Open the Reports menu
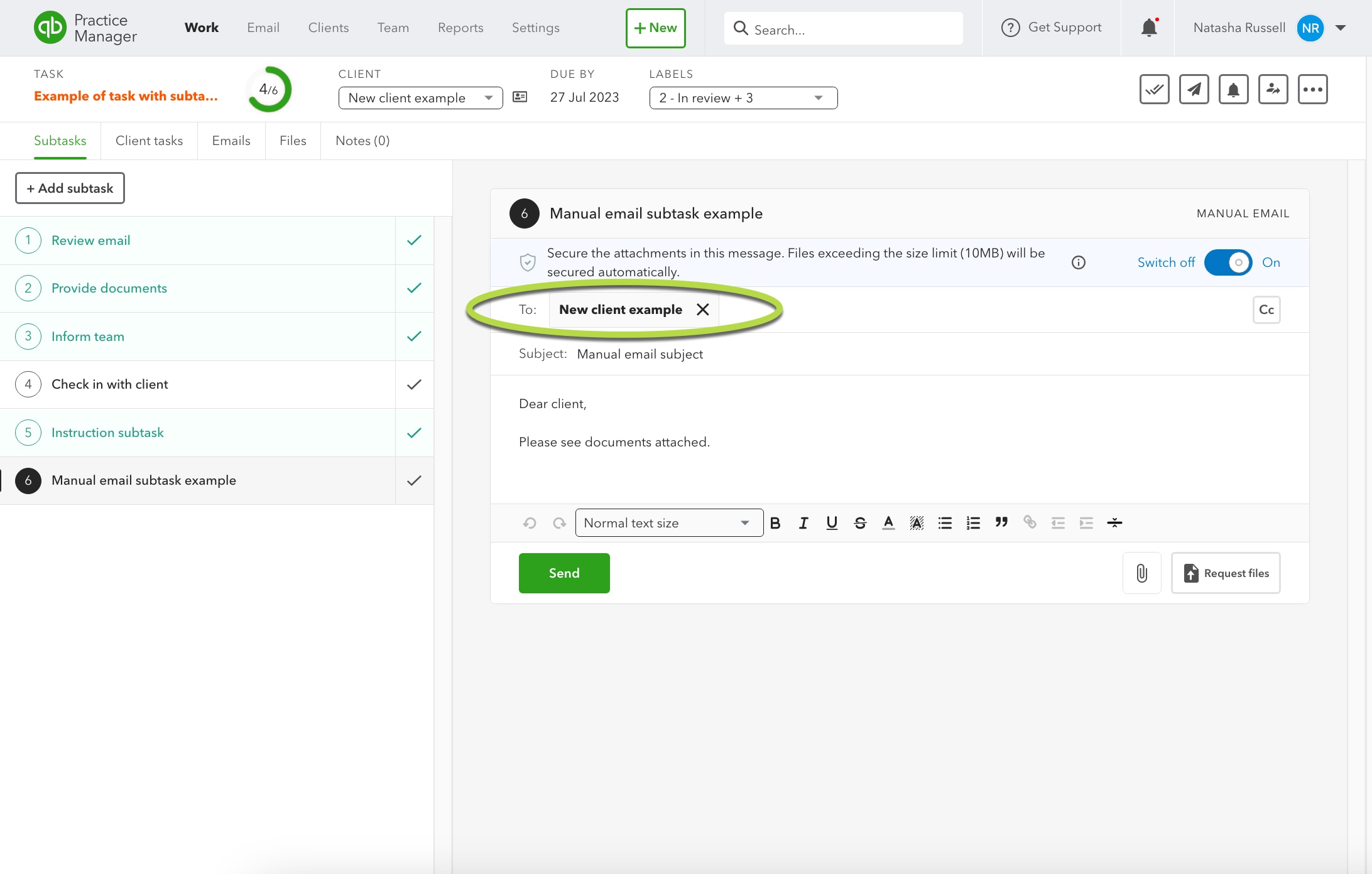 click(x=460, y=28)
